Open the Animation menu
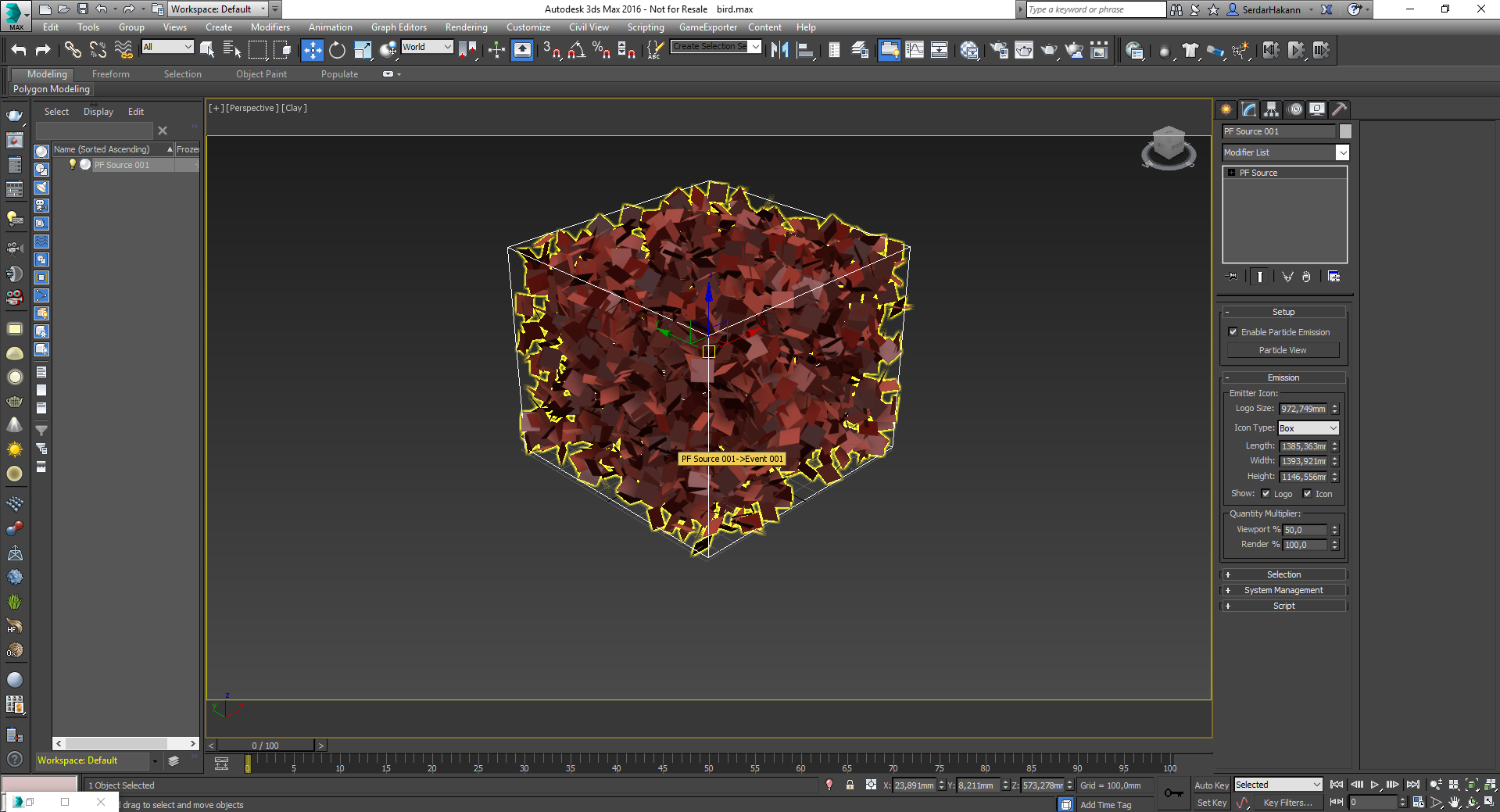Viewport: 1500px width, 812px height. (330, 27)
